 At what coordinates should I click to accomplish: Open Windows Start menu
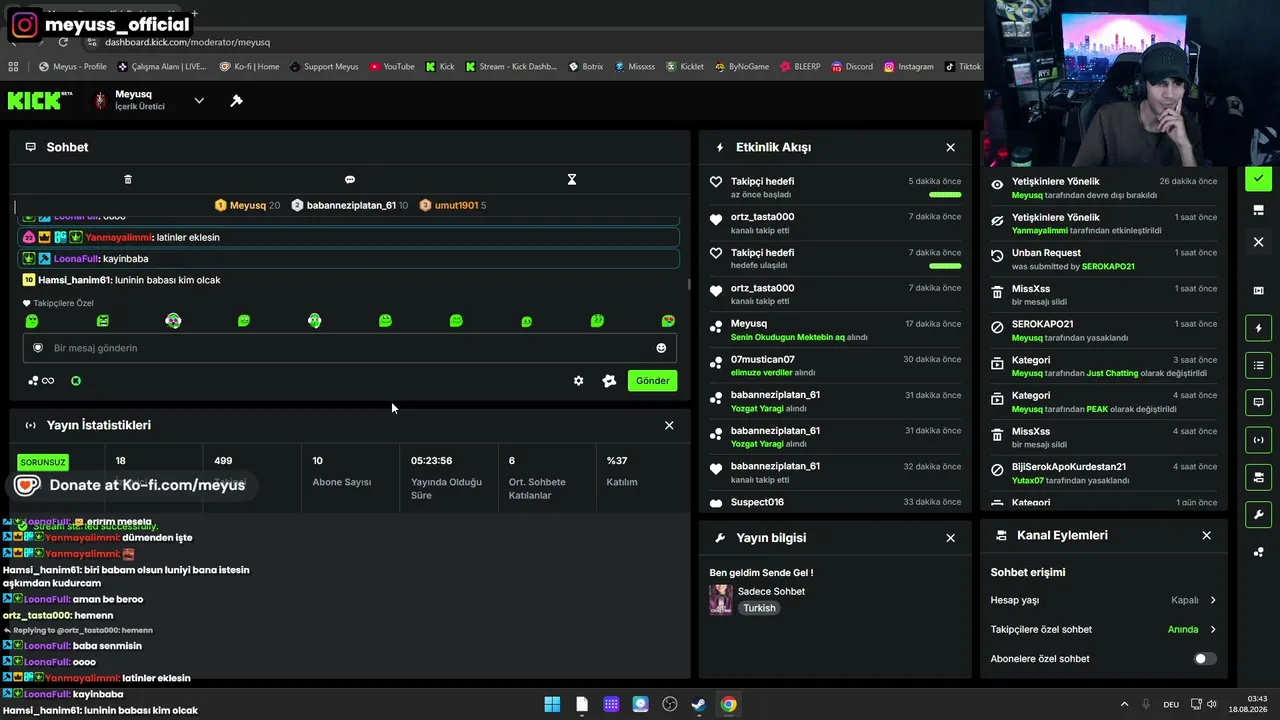point(552,704)
